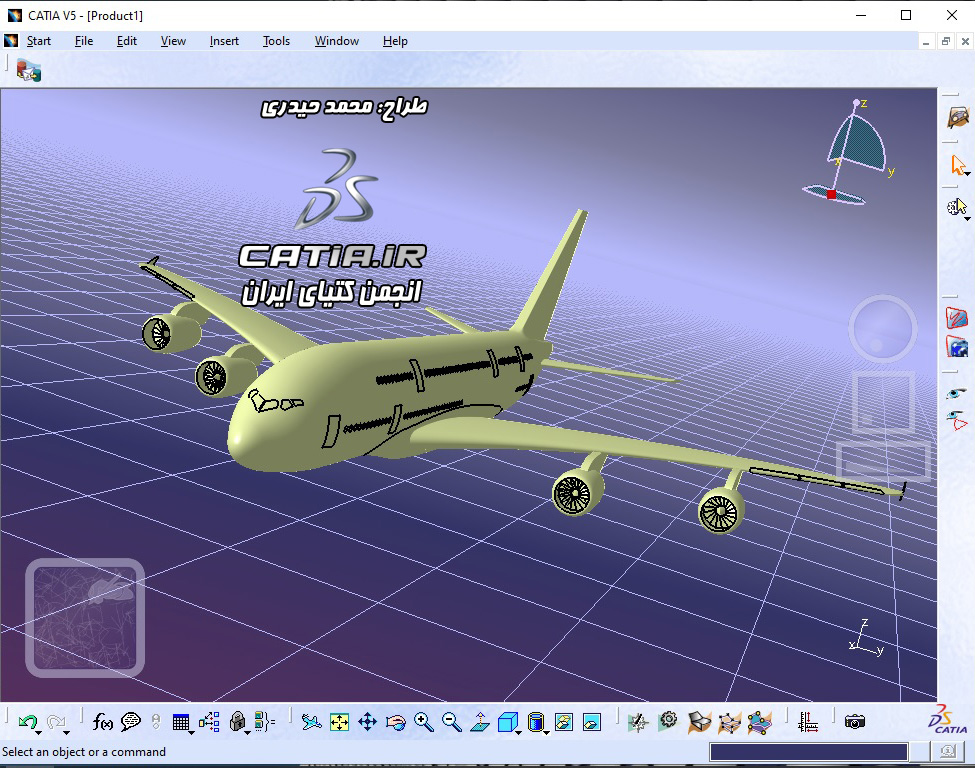Click the Comment speech bubble icon
Viewport: 975px width, 768px height.
coord(131,721)
